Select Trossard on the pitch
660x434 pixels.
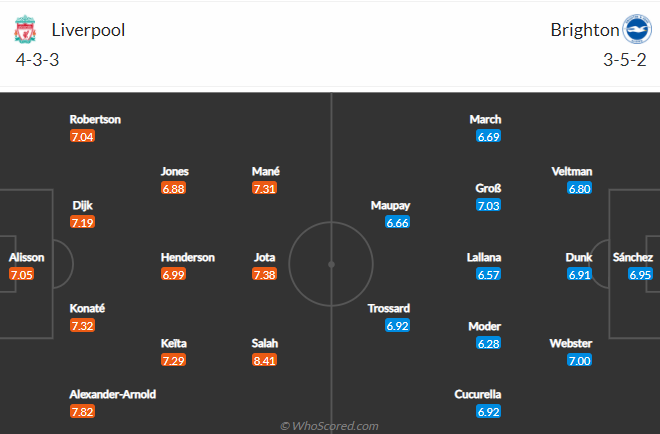389,309
